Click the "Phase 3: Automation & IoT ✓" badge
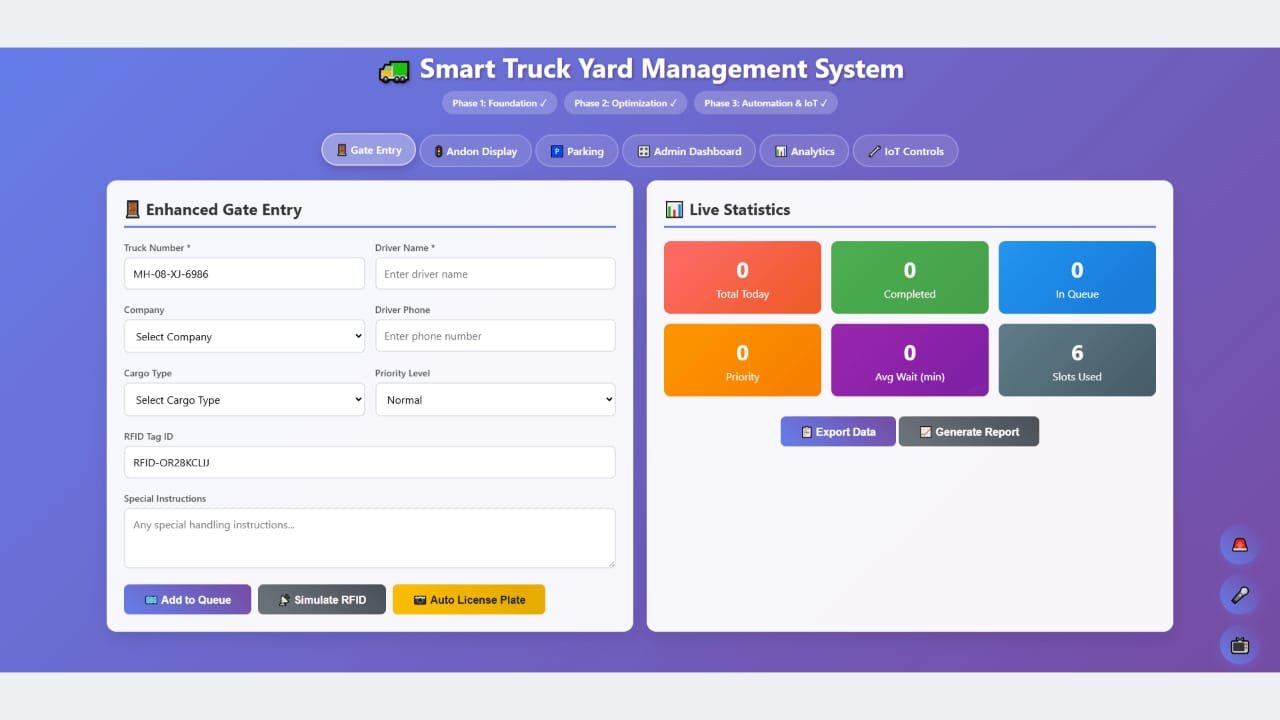The width and height of the screenshot is (1280, 720). click(766, 103)
